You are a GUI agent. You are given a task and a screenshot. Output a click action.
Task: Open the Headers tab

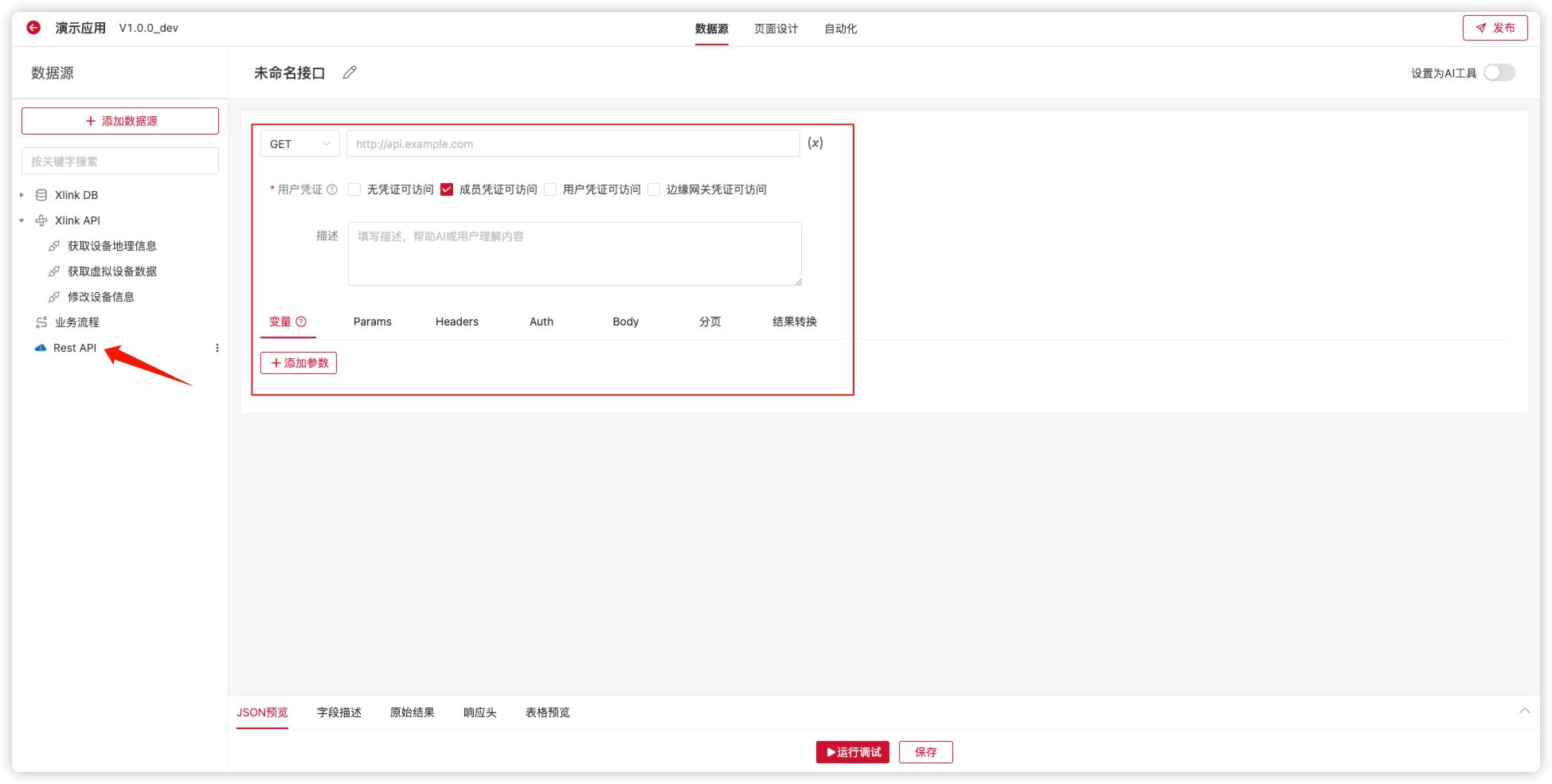[456, 322]
